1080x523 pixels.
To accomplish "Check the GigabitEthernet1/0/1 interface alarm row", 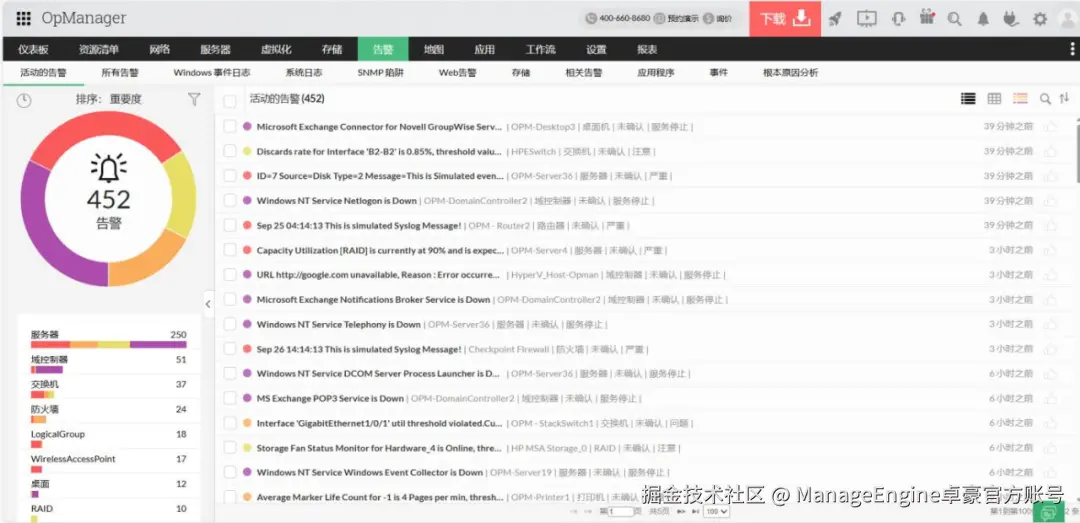I will tap(230, 422).
